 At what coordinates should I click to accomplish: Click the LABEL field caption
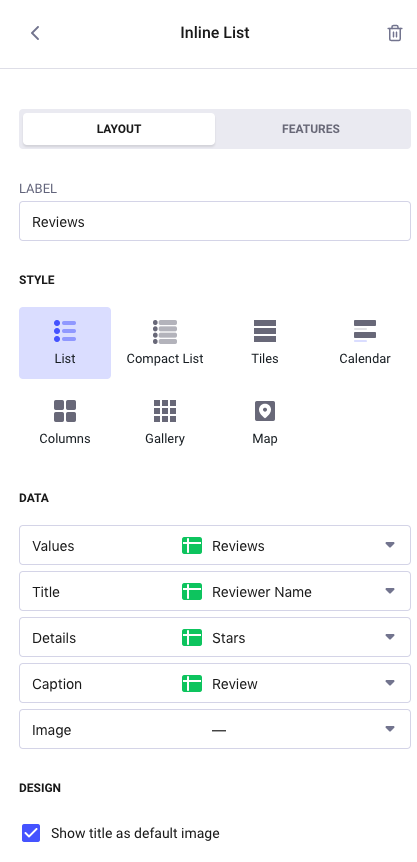tap(38, 189)
